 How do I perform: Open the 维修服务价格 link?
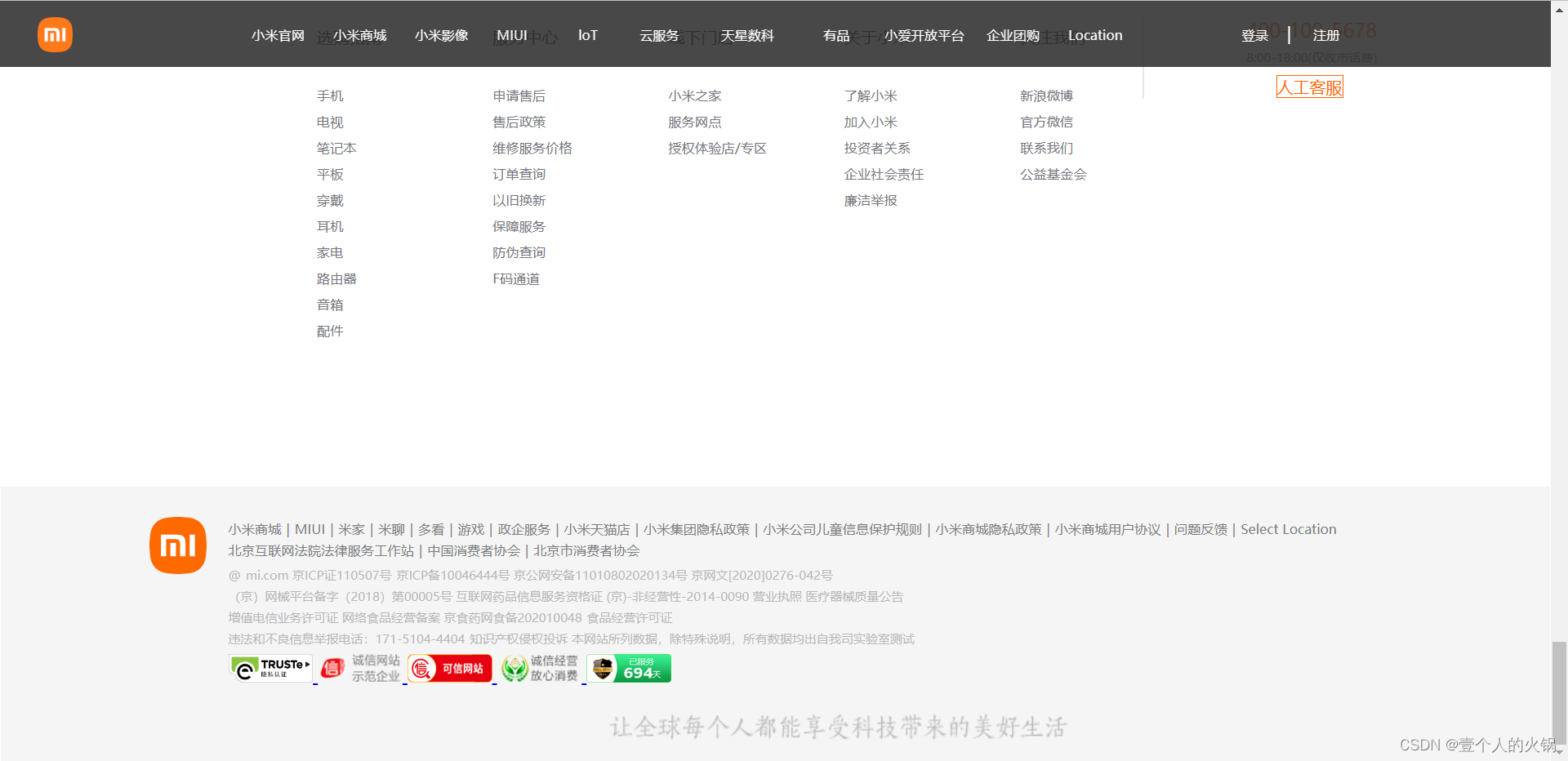tap(532, 149)
